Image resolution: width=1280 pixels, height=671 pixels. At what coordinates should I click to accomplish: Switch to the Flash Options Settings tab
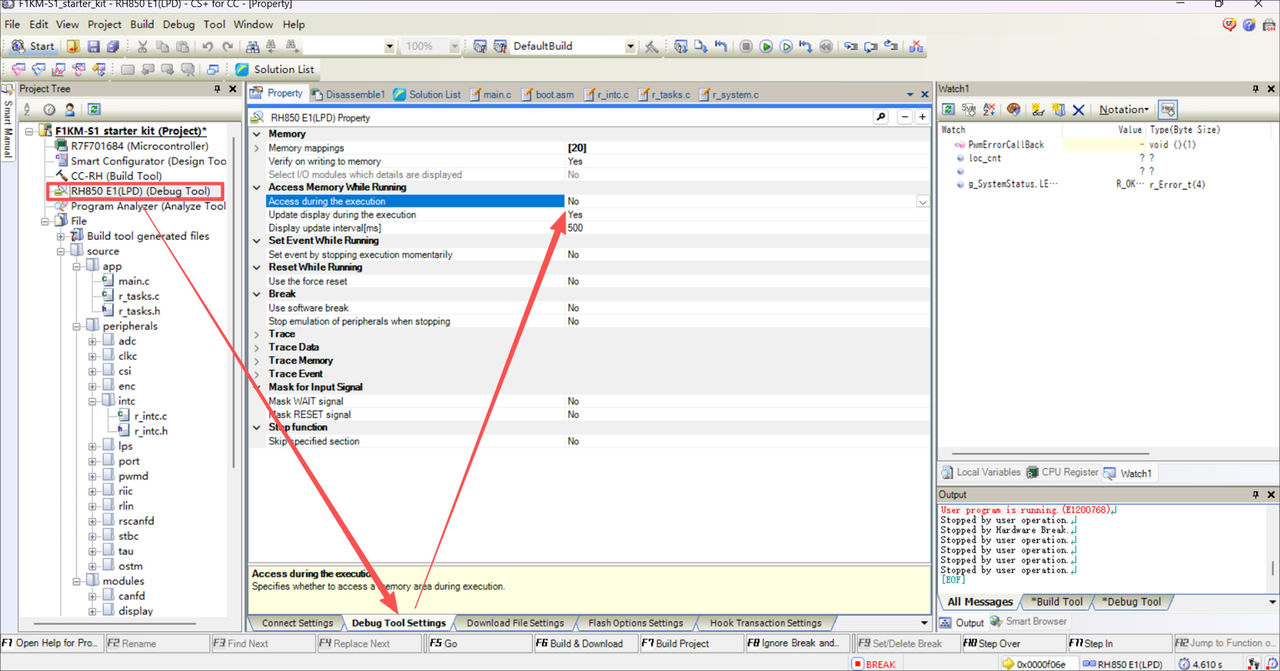(x=636, y=623)
